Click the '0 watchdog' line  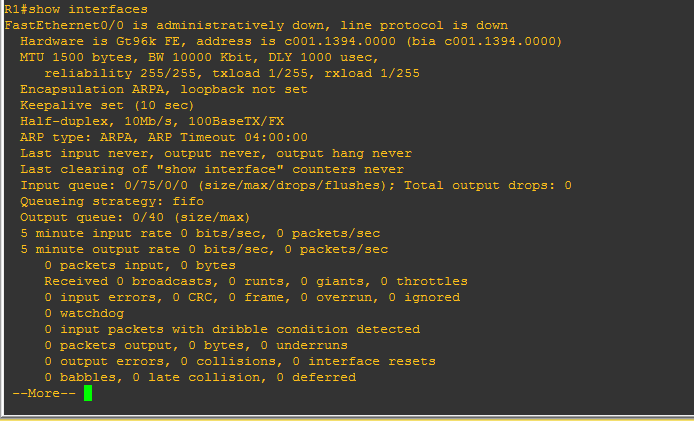(84, 313)
